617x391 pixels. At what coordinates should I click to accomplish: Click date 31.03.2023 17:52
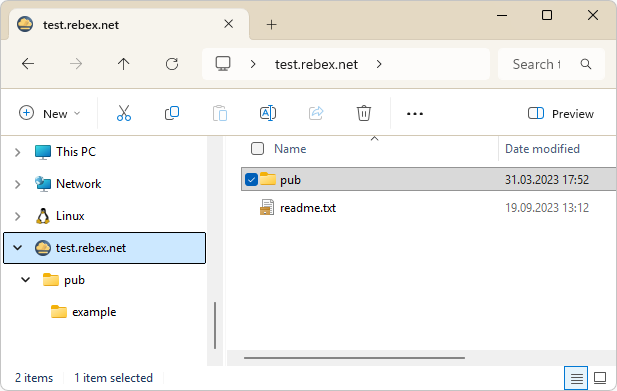pos(547,180)
